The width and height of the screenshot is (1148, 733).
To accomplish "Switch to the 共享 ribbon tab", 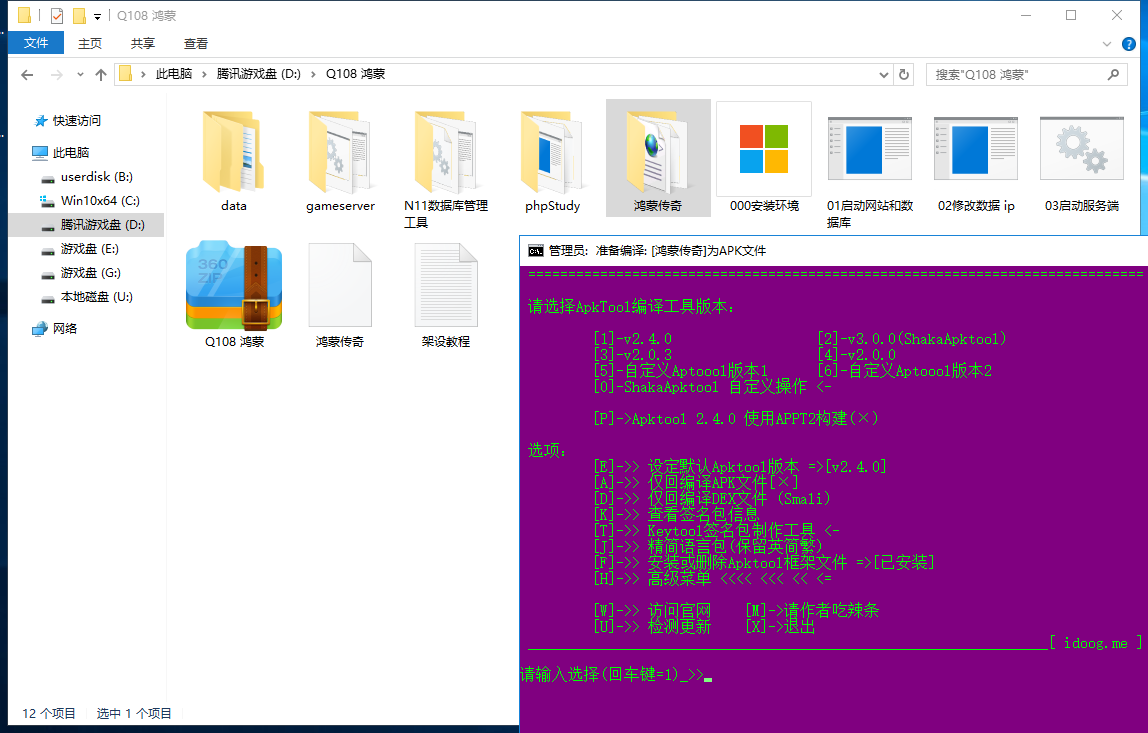I will point(143,44).
